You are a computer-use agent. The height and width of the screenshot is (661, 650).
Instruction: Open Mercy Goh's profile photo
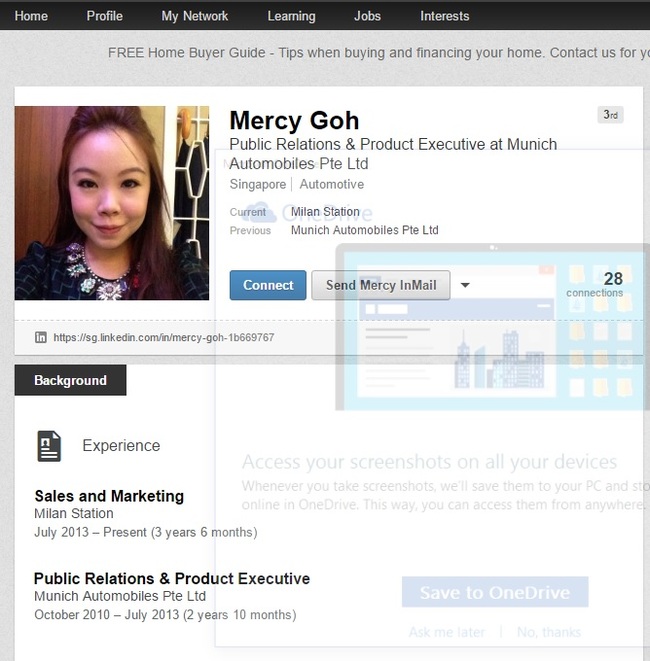coord(112,203)
